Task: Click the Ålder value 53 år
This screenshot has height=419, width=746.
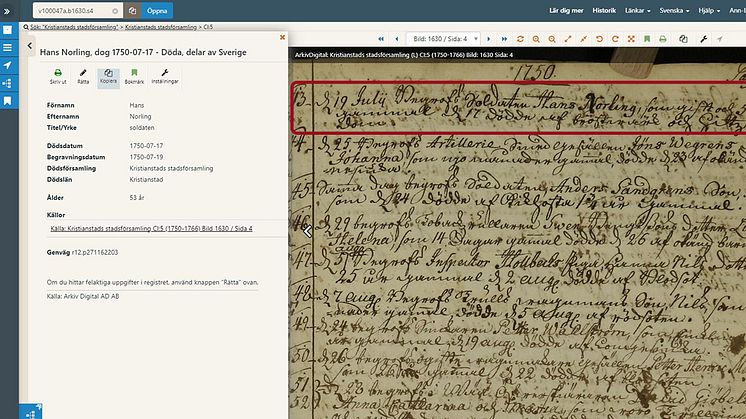Action: (x=137, y=198)
